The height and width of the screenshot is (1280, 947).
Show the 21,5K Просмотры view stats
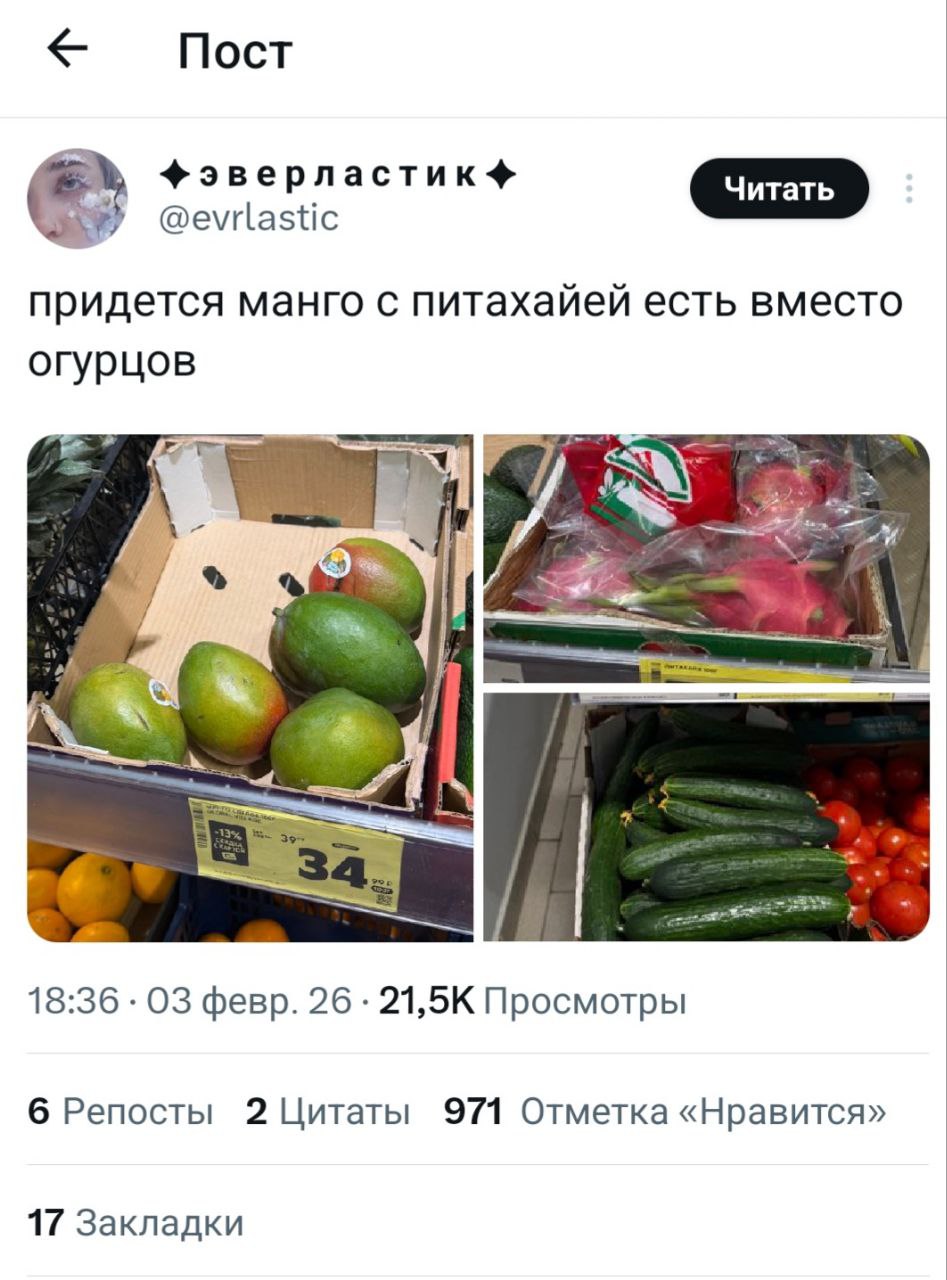pyautogui.click(x=530, y=1001)
